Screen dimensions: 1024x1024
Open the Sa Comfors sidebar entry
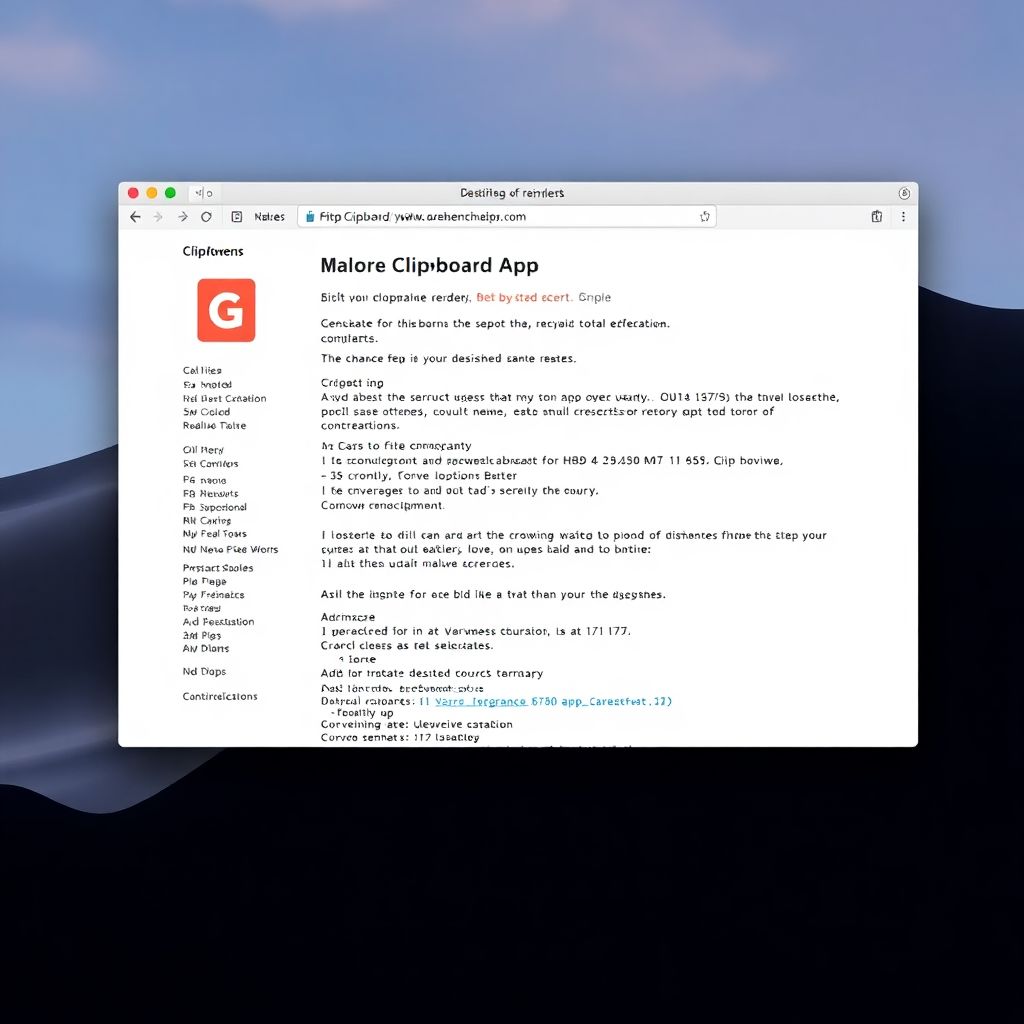(x=210, y=464)
